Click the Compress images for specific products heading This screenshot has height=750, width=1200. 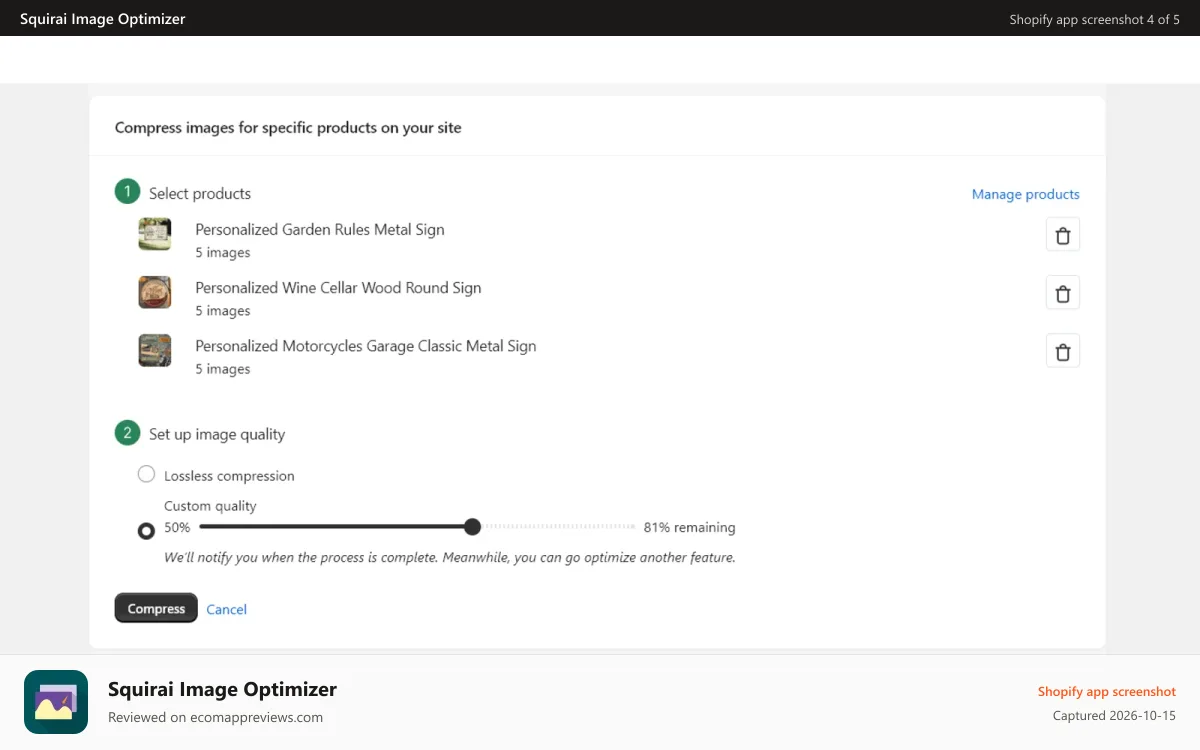pos(288,128)
